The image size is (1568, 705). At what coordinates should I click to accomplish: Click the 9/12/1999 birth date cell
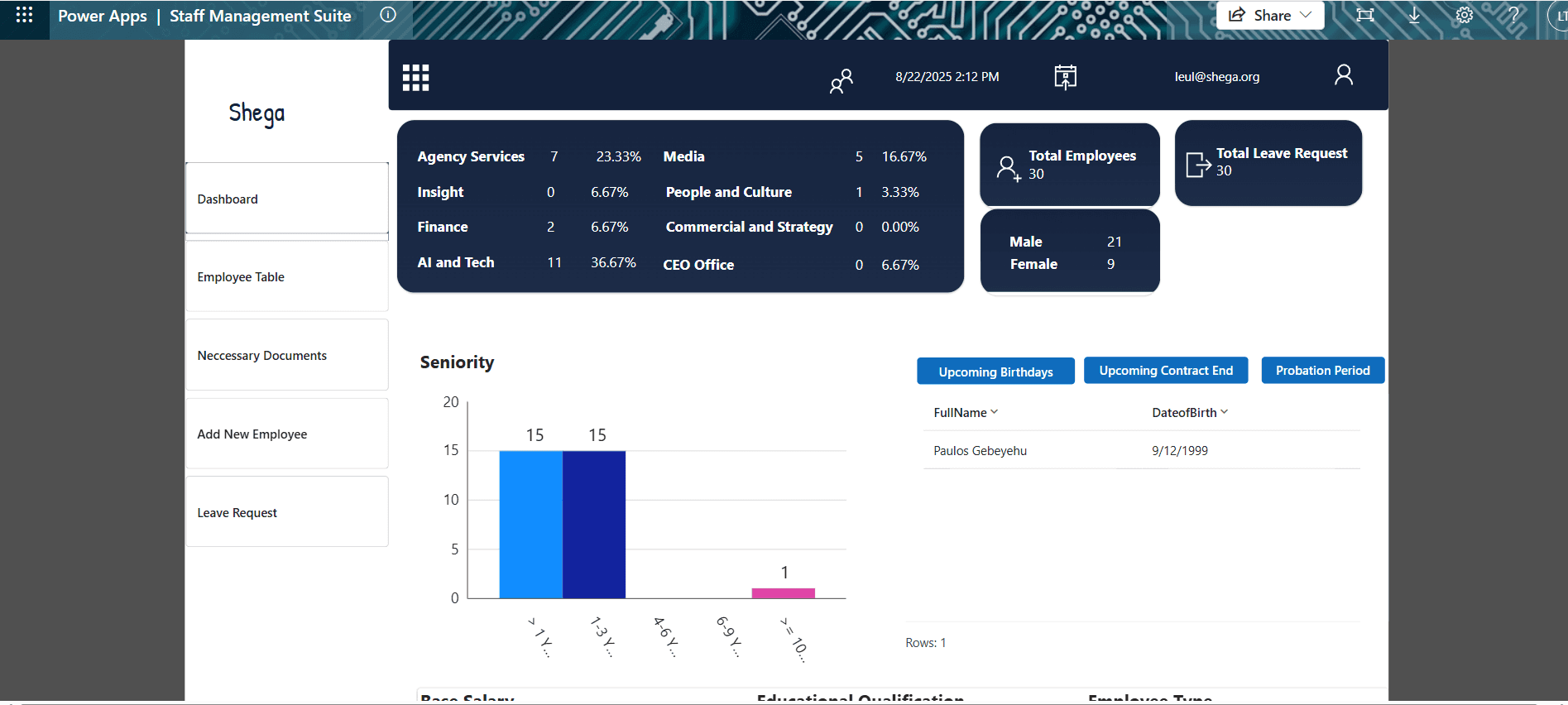point(1180,450)
